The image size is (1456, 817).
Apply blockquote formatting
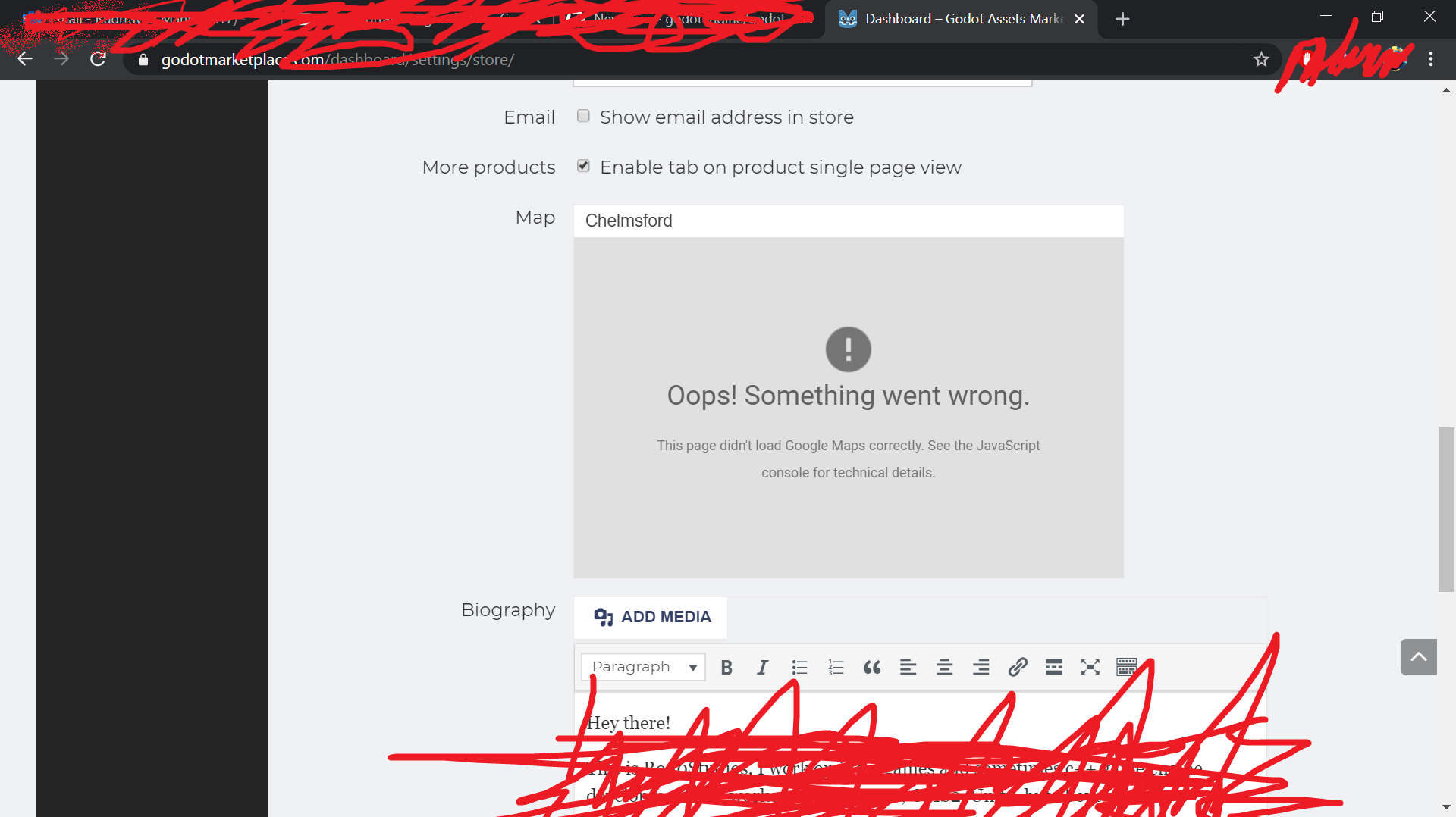pyautogui.click(x=871, y=667)
